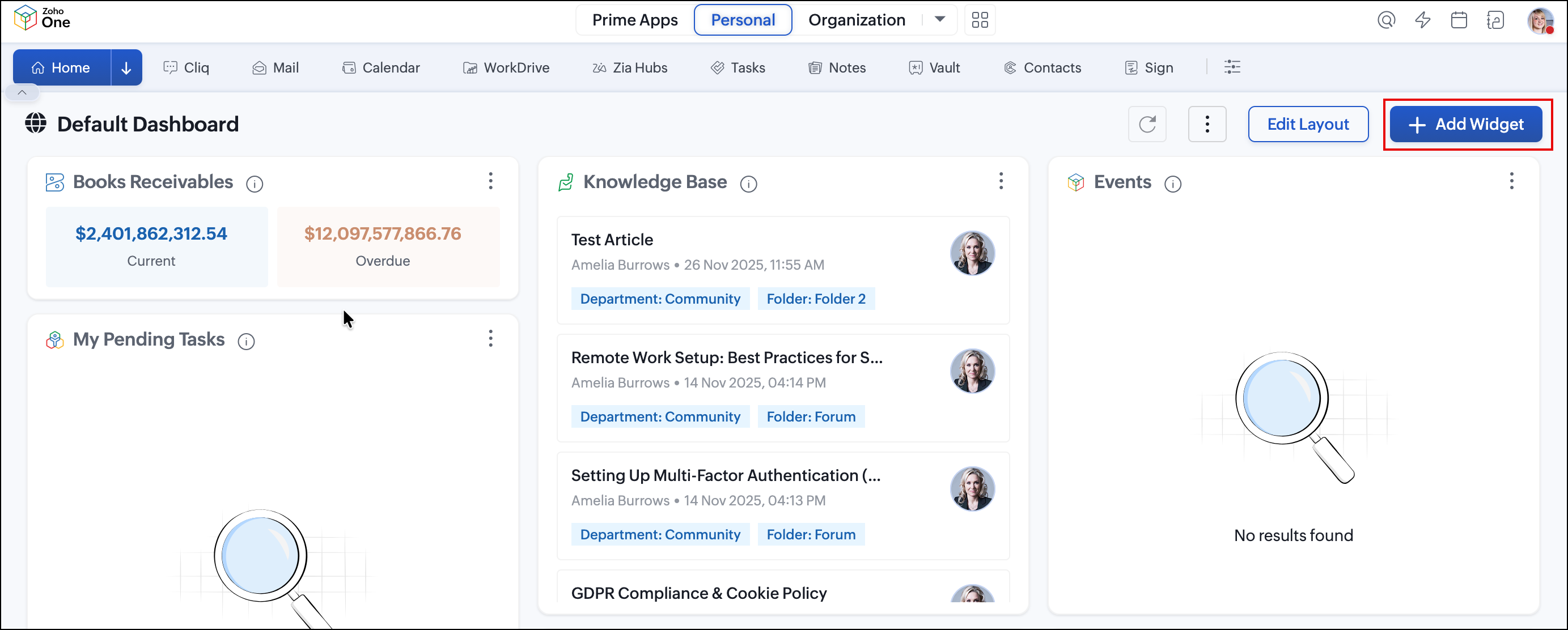
Task: Click the globe icon beside Default Dashboard
Action: tap(36, 124)
